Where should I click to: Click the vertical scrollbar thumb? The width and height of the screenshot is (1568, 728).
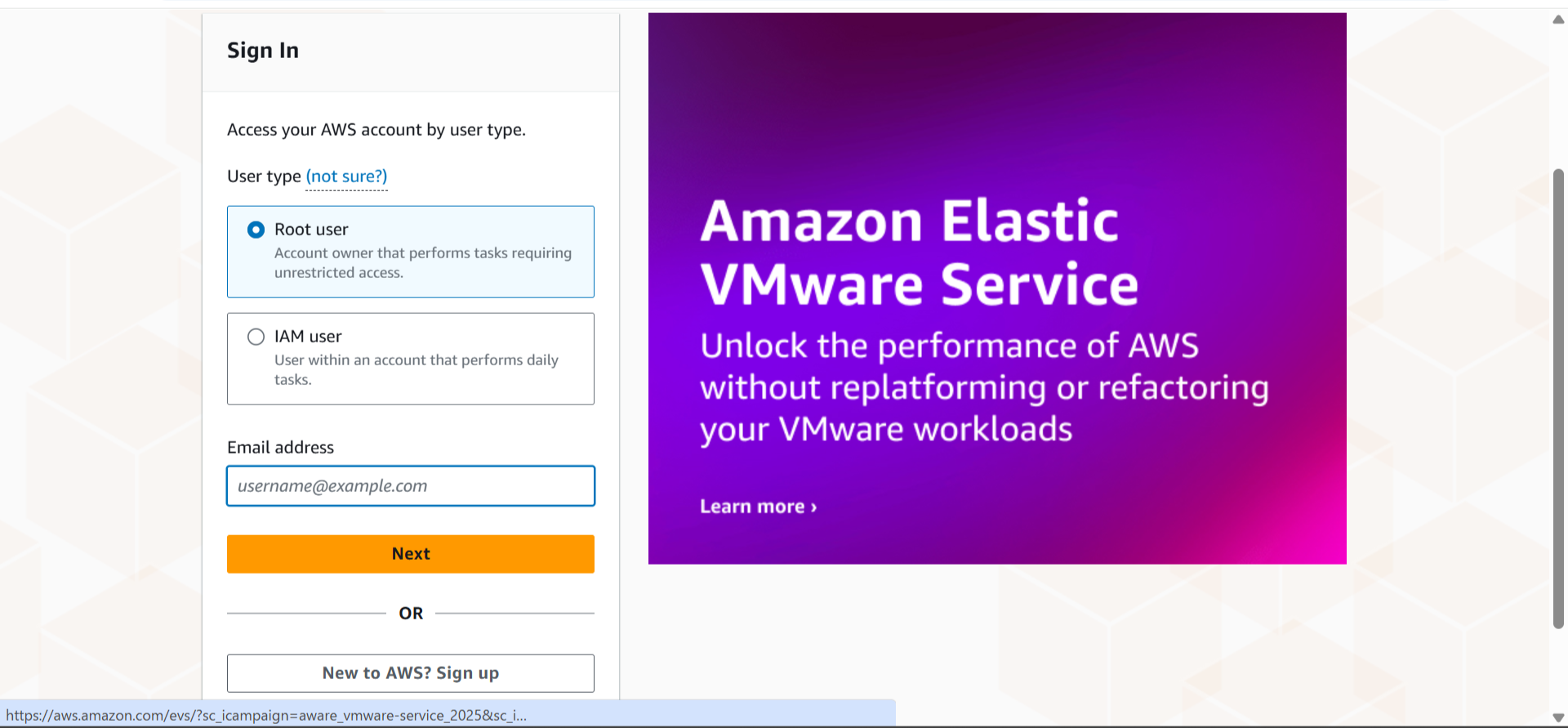point(1558,399)
